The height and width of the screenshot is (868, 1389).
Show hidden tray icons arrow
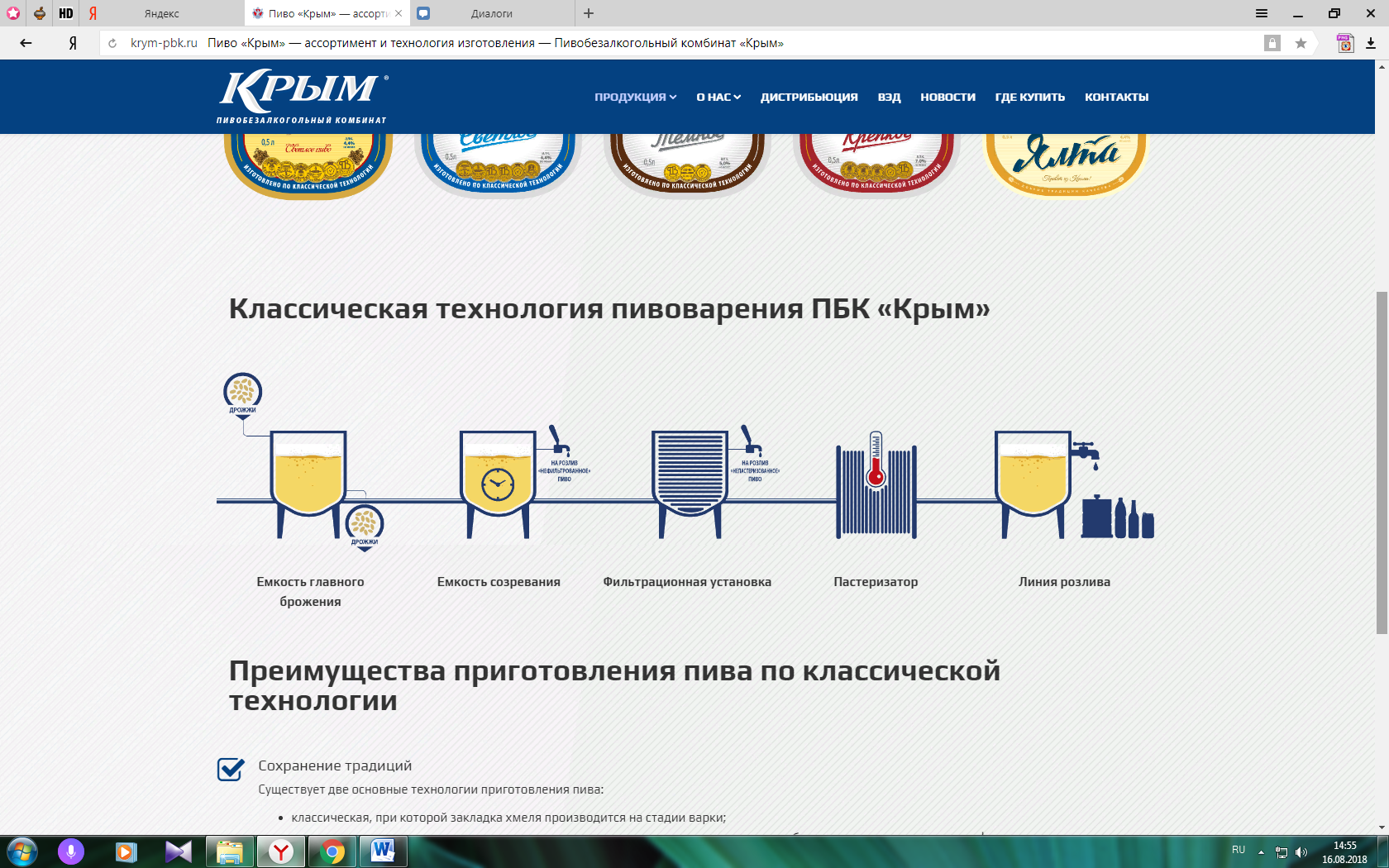click(x=1261, y=852)
